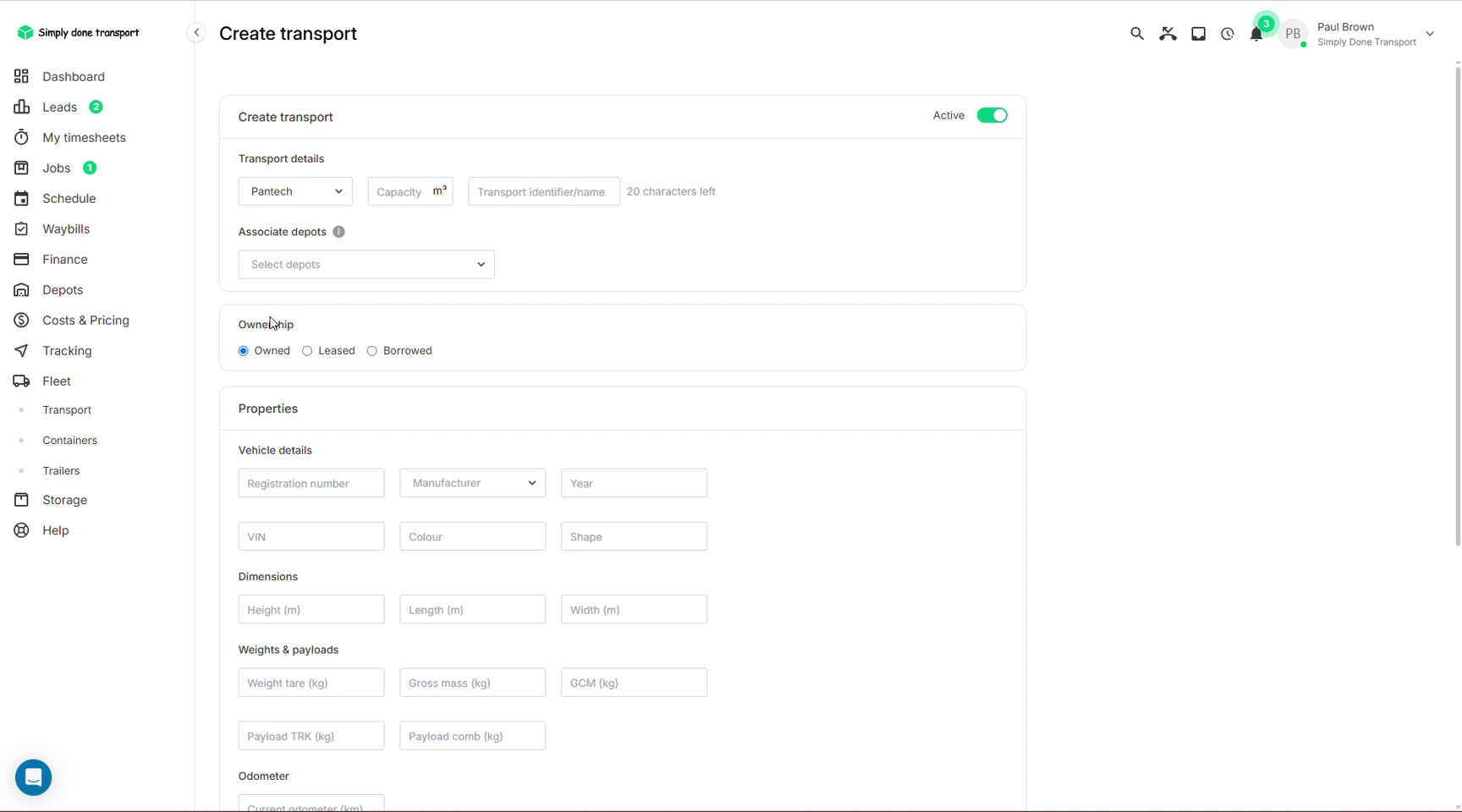Click the Gross mass (kg) field
This screenshot has height=812, width=1462.
472,683
